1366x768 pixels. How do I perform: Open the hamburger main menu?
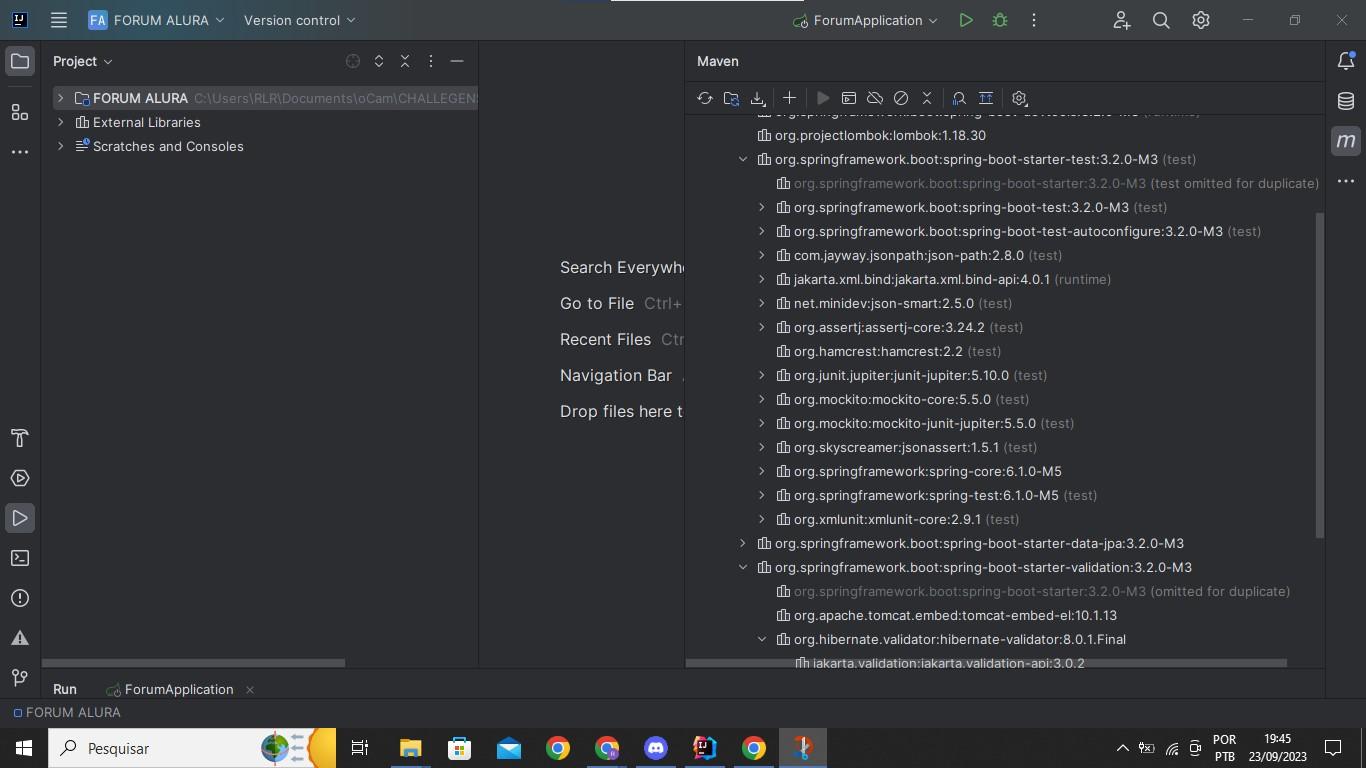click(59, 20)
